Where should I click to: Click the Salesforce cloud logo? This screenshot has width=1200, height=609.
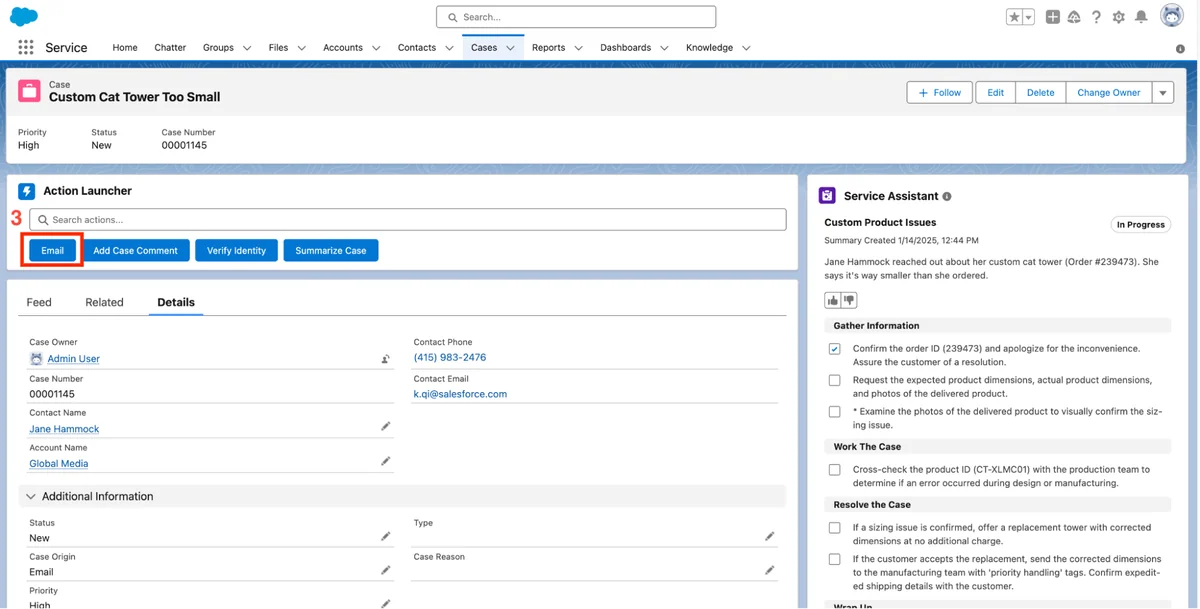click(24, 16)
